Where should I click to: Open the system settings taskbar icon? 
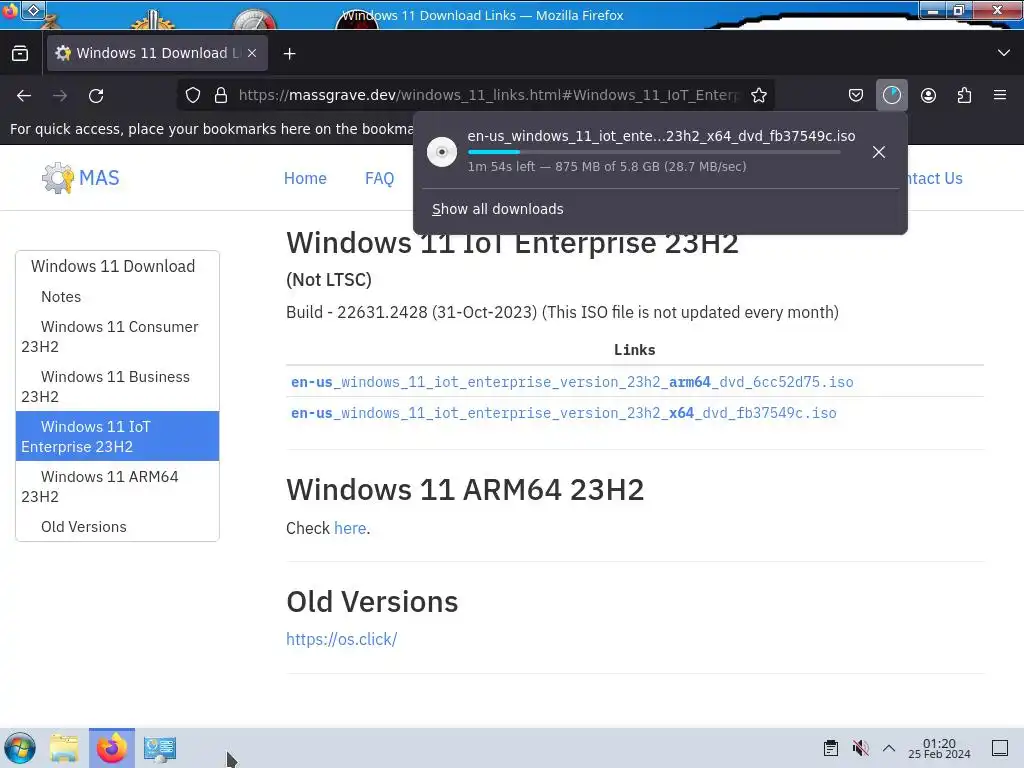(x=160, y=748)
